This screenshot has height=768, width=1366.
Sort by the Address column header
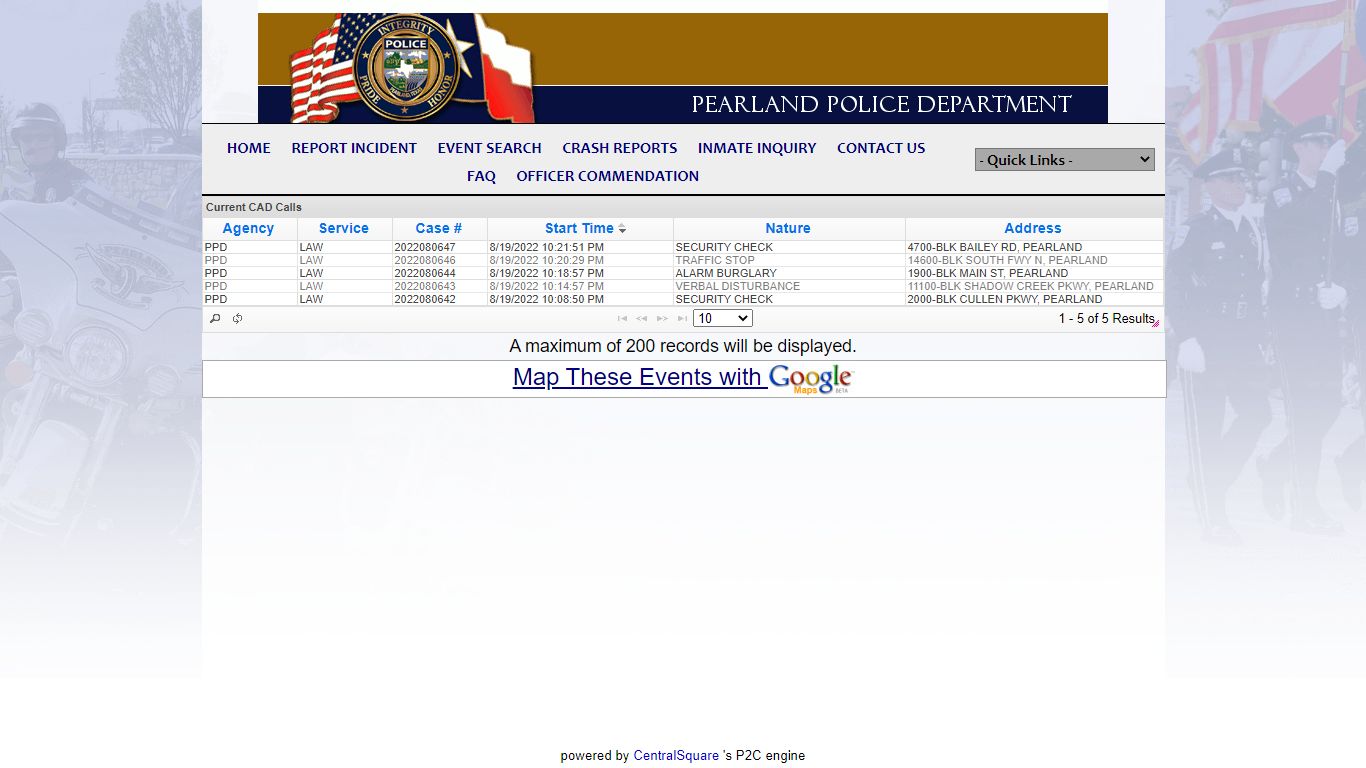[x=1033, y=229]
